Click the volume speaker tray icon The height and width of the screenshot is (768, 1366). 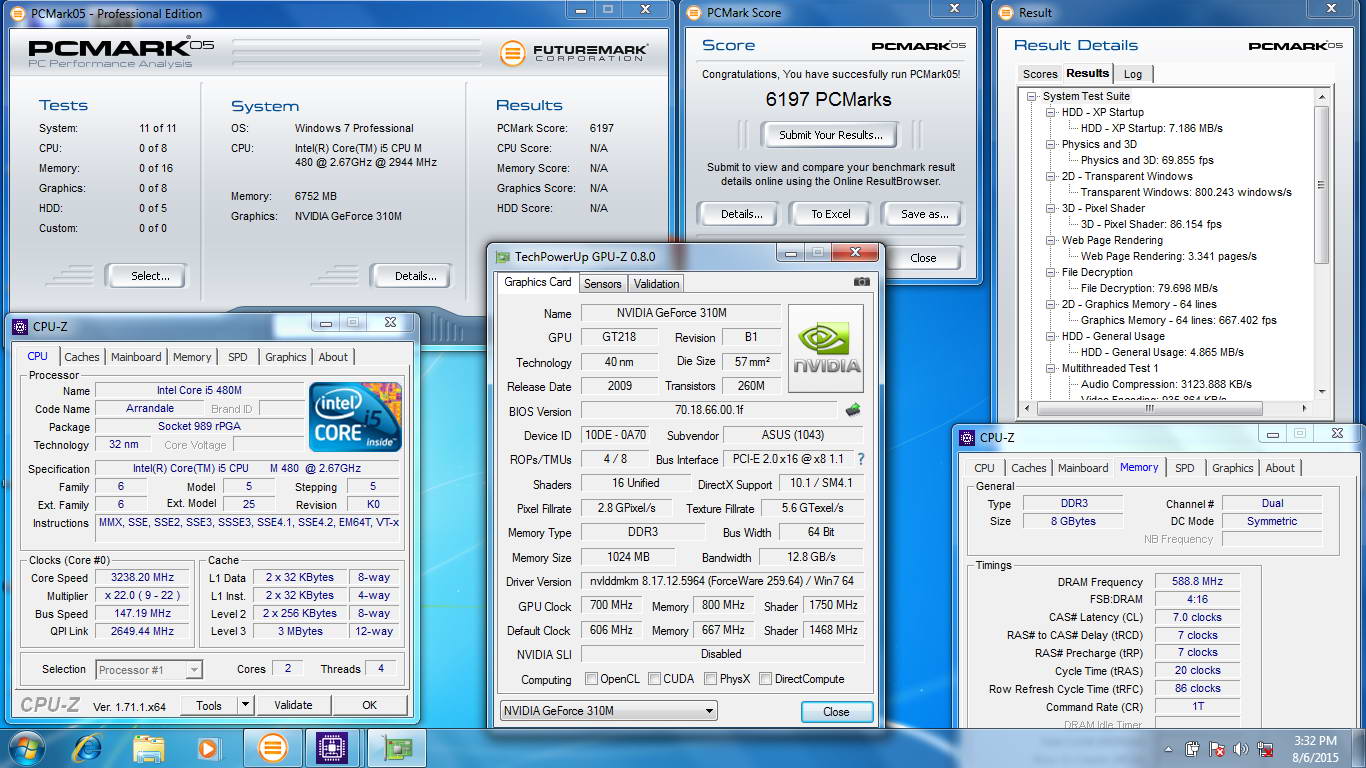[1241, 749]
